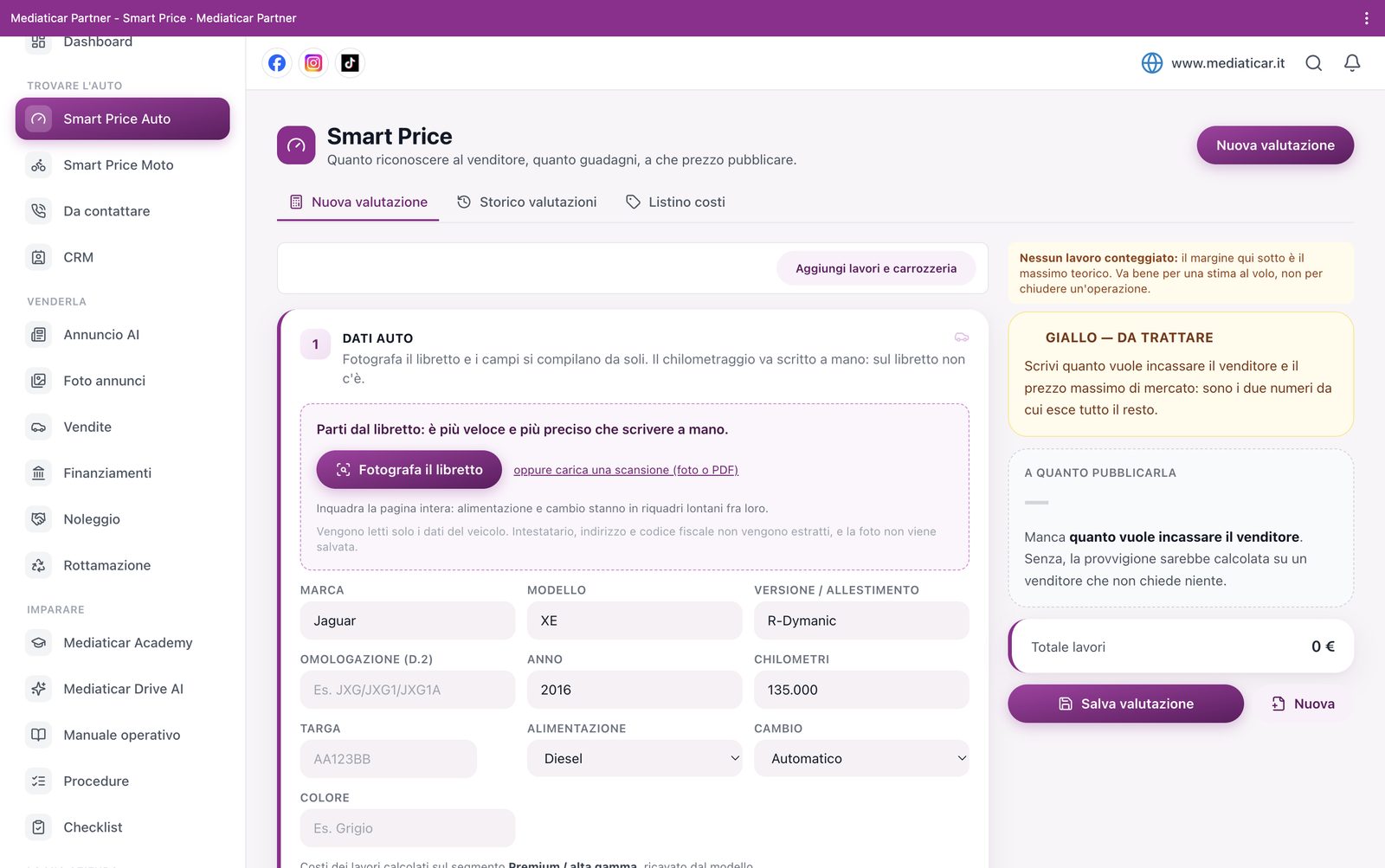Open the Instagram icon link
1385x868 pixels.
(x=313, y=63)
